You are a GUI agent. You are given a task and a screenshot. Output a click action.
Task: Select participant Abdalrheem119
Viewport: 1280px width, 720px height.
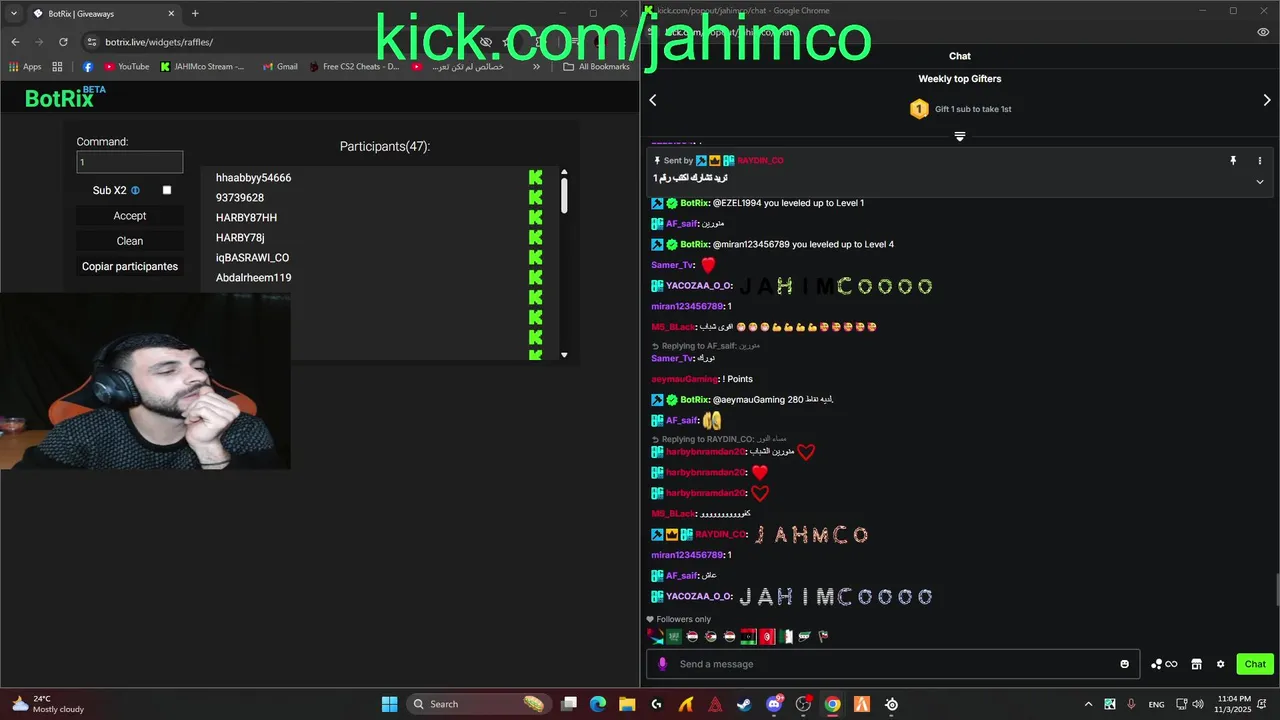click(254, 278)
